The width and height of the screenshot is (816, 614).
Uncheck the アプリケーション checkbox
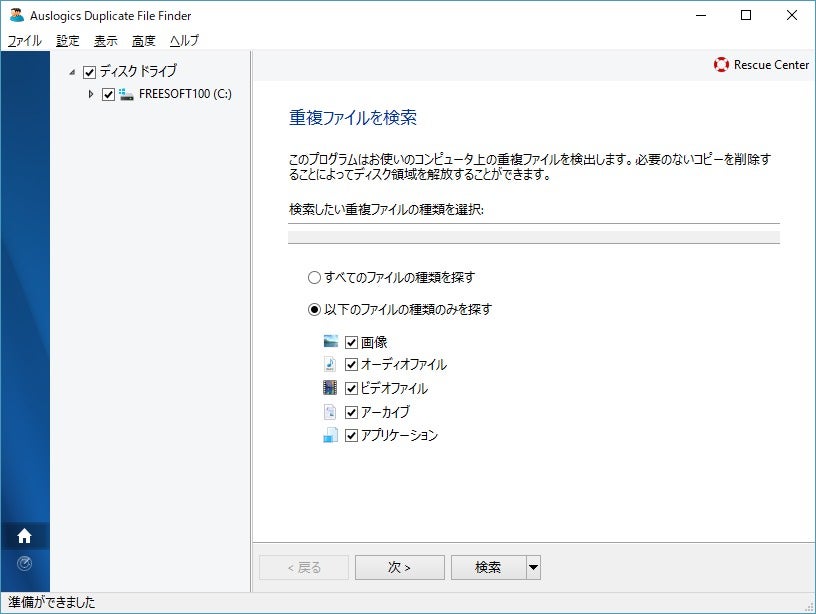point(351,435)
